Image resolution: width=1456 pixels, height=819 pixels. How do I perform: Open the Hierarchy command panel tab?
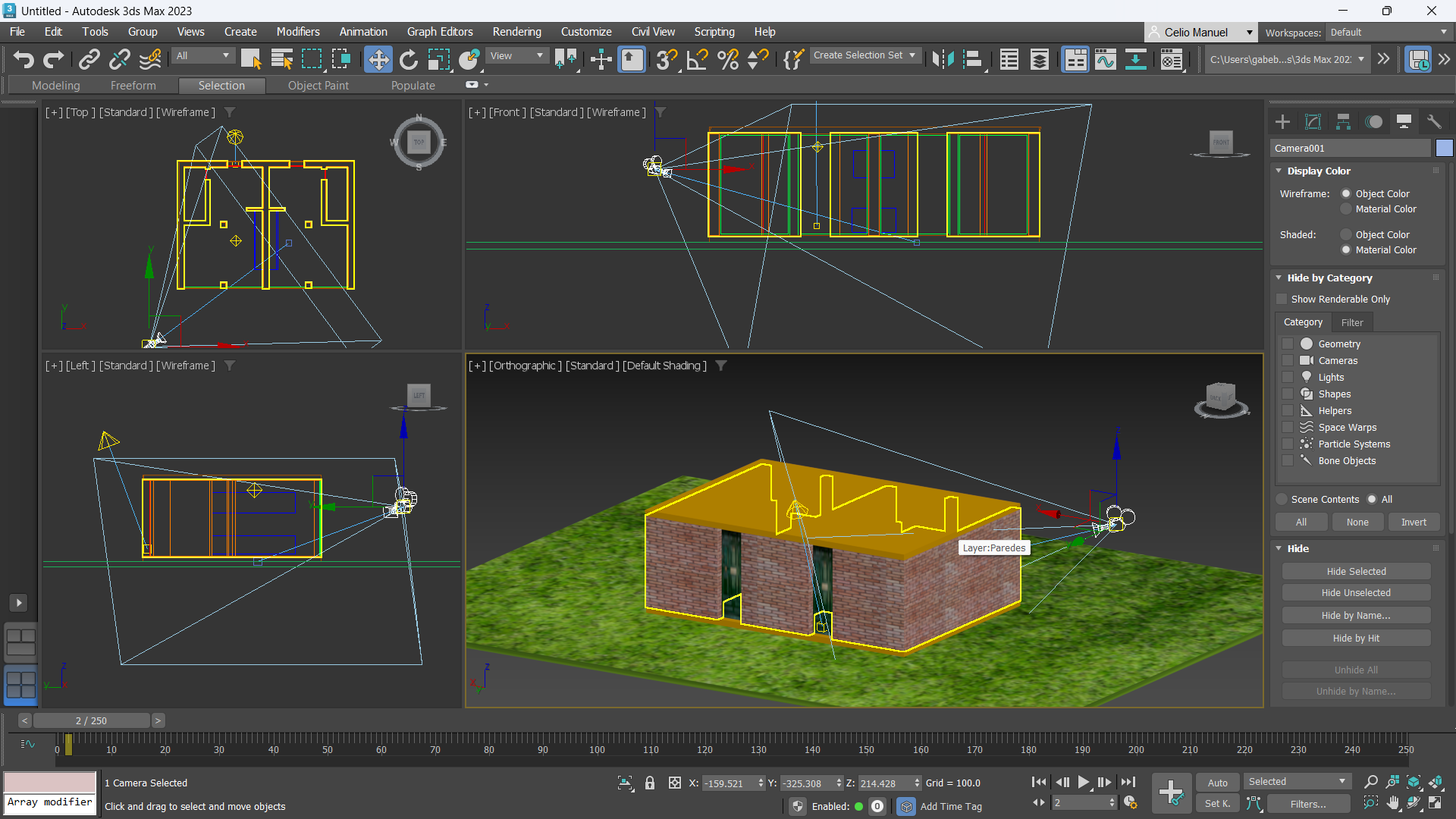(x=1343, y=121)
